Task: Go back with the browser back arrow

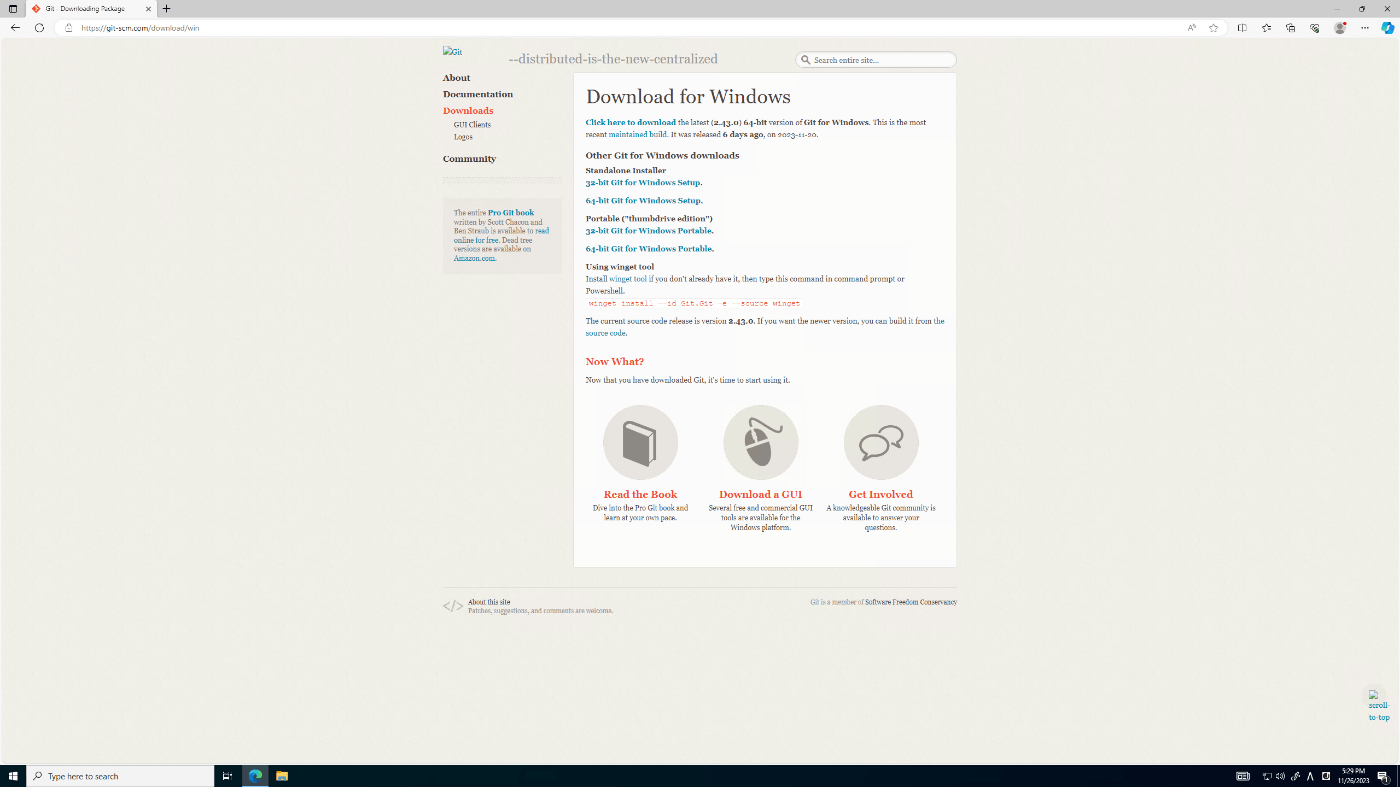Action: pos(15,28)
